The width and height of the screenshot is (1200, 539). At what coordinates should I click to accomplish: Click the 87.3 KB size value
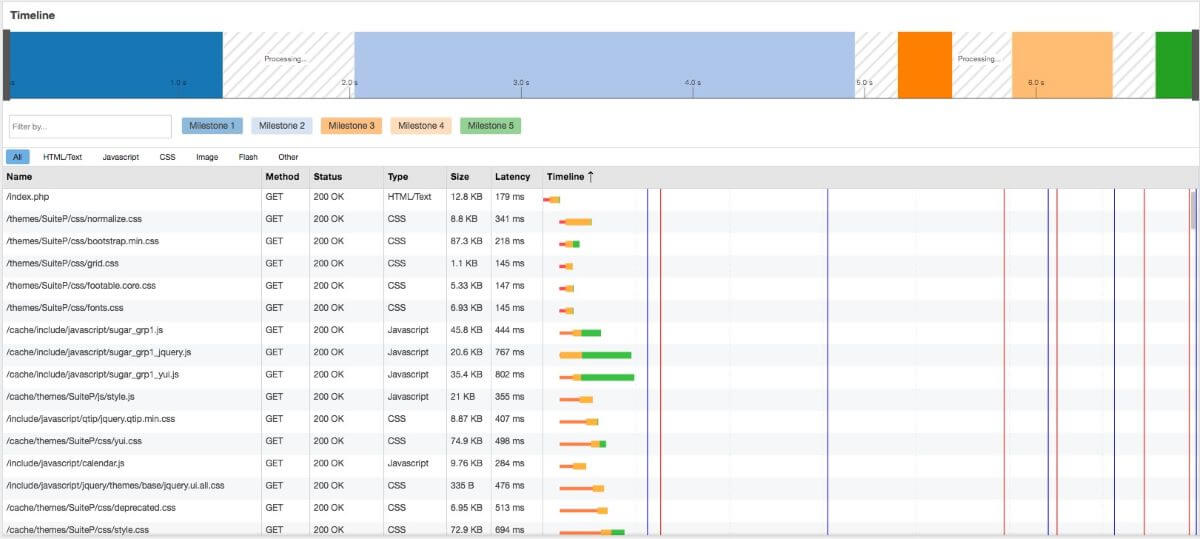(467, 242)
